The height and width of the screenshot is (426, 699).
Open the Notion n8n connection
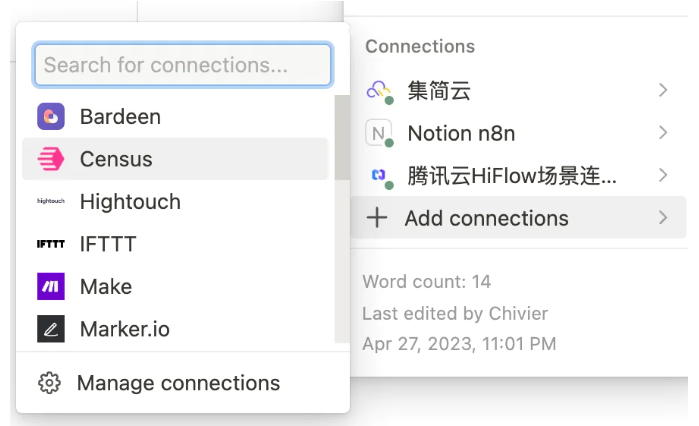point(518,133)
